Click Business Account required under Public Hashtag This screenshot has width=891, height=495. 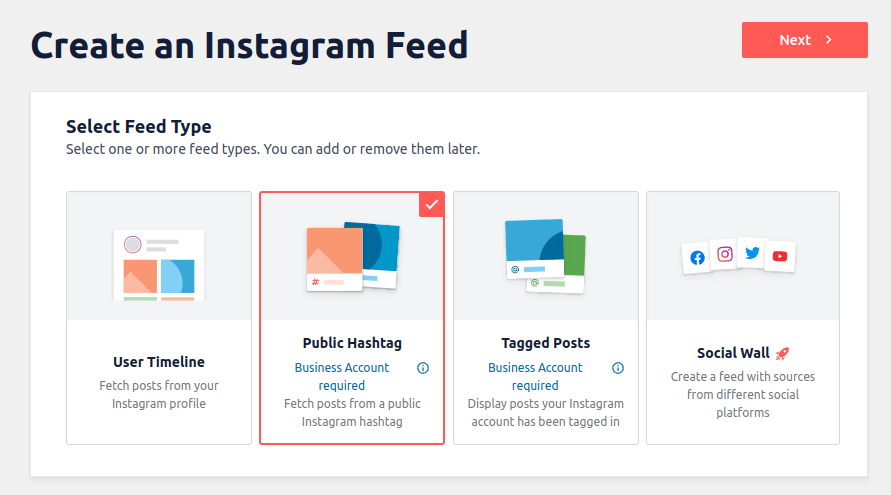tap(342, 376)
